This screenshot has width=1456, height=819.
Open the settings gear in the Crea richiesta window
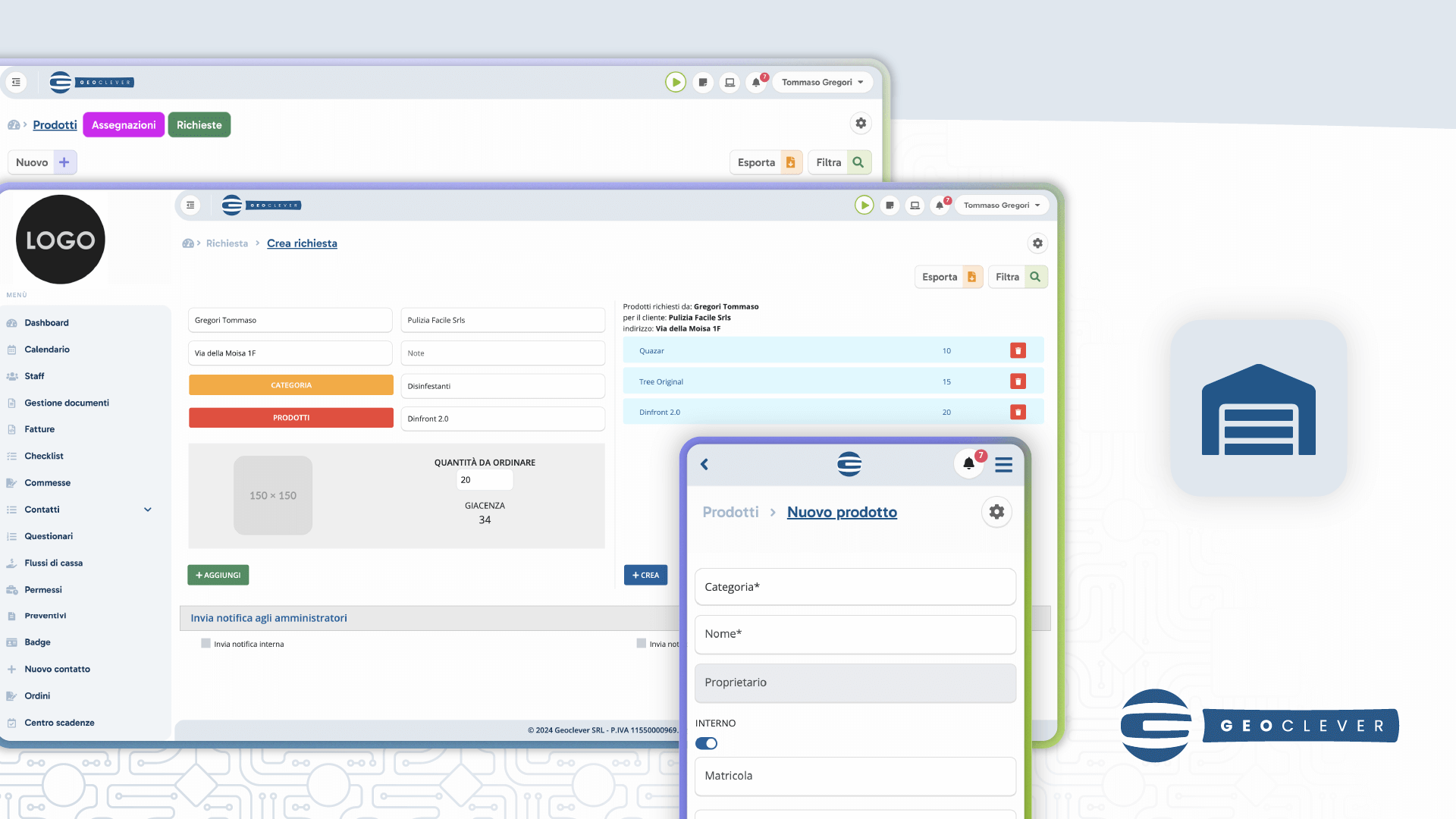[1037, 243]
